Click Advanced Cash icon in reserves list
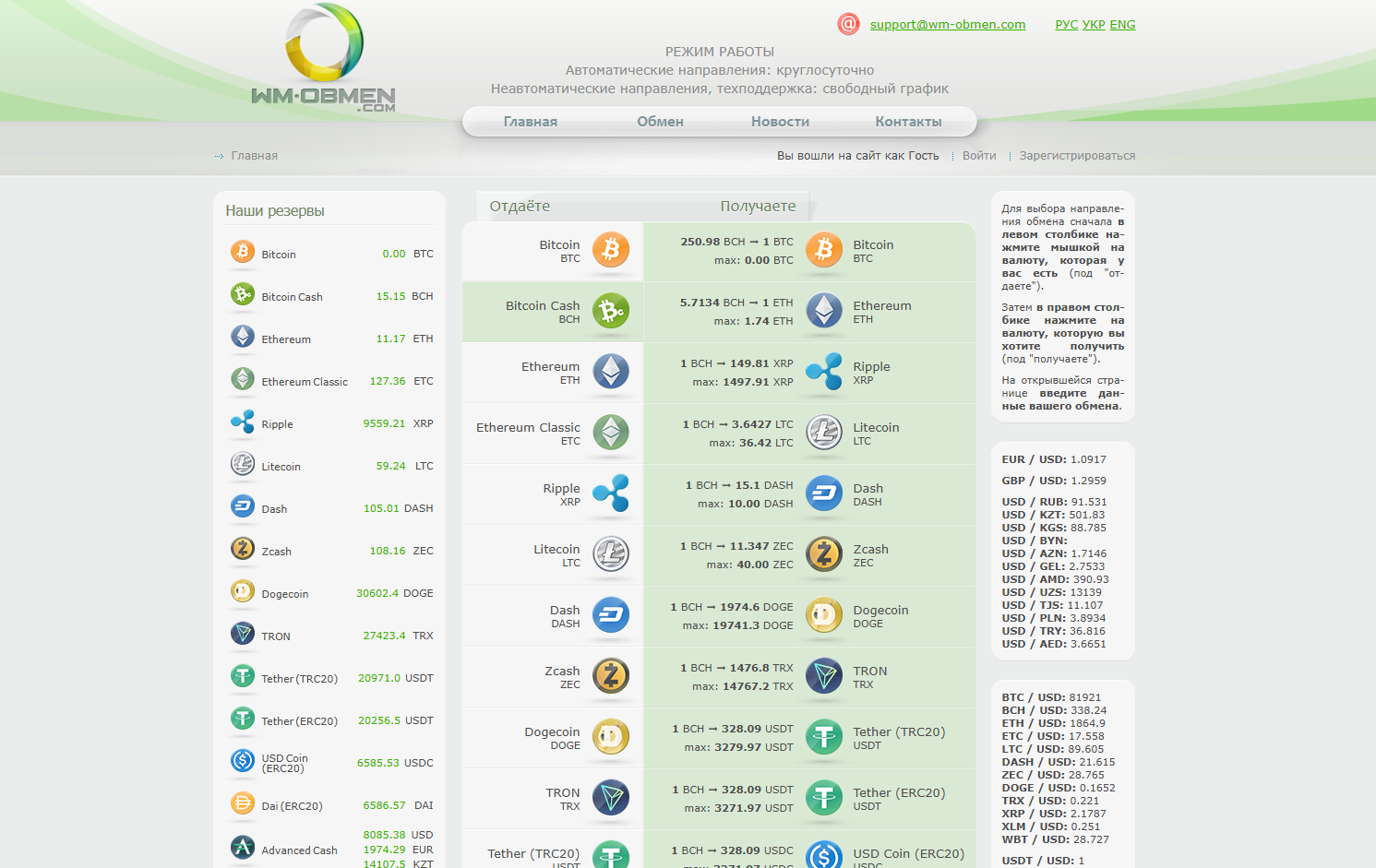The image size is (1376, 868). pos(243,847)
